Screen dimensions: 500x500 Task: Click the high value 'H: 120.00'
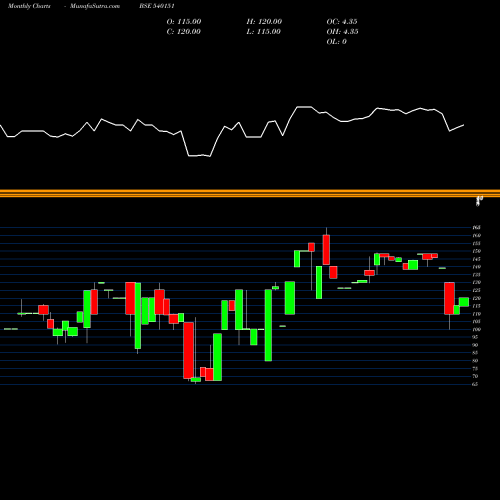coord(264,22)
